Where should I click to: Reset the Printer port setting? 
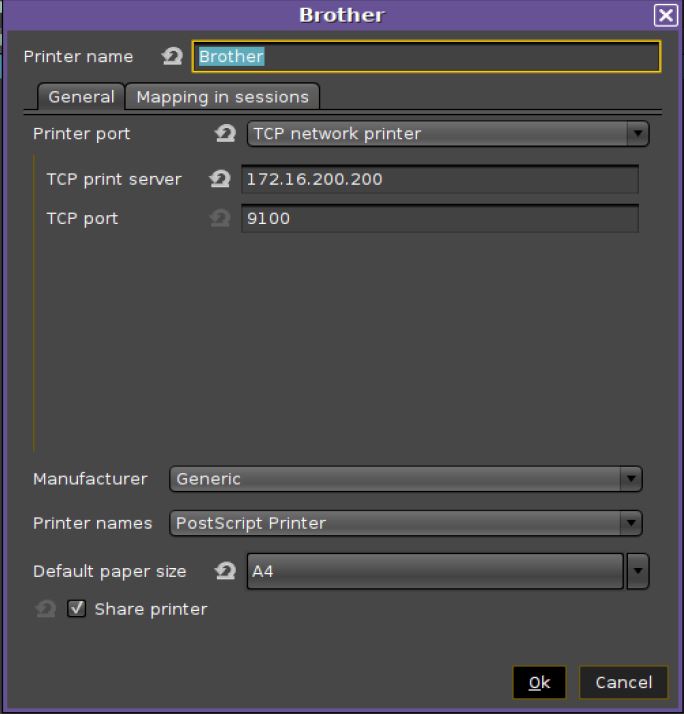[226, 133]
